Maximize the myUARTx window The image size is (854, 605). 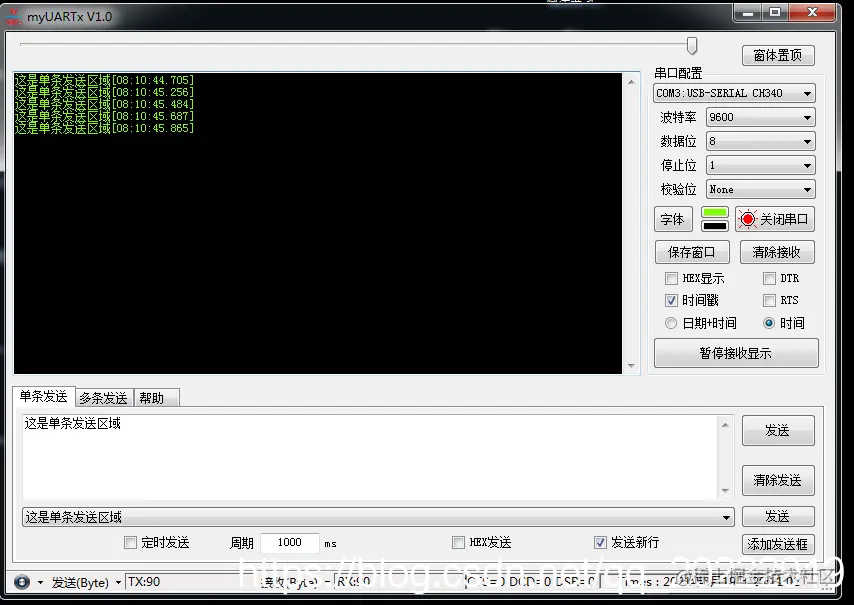(x=774, y=13)
